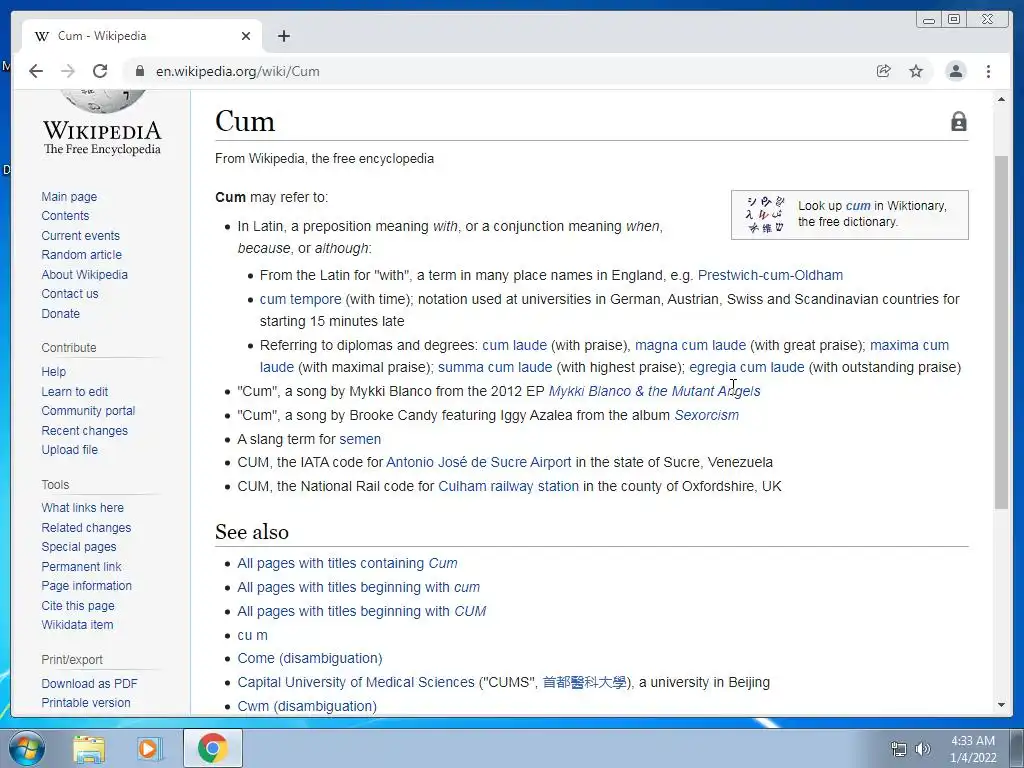The height and width of the screenshot is (768, 1024).
Task: Select the Cum - Wikipedia browser tab
Action: (x=142, y=36)
